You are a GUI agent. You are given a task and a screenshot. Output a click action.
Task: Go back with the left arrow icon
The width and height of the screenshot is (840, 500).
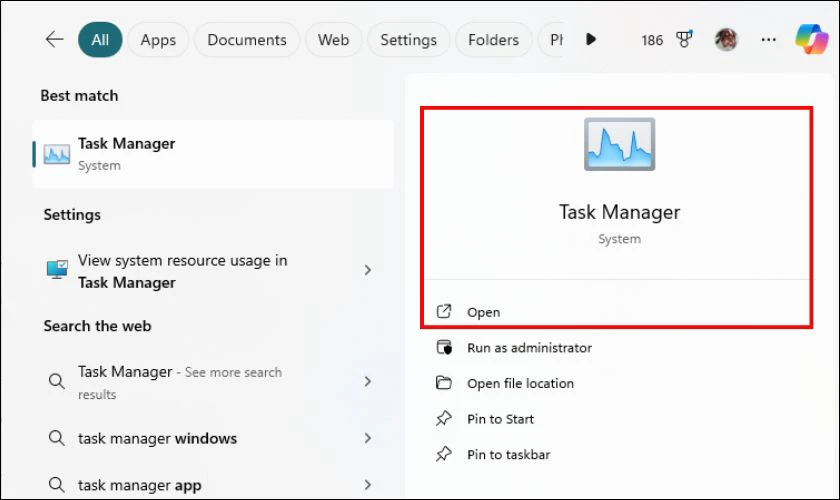point(55,39)
